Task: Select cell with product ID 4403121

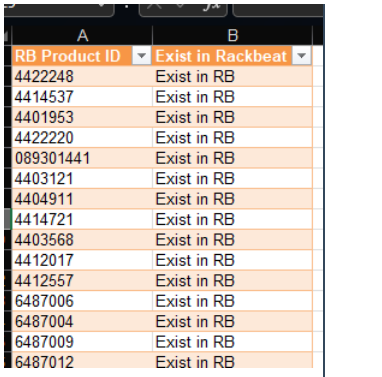Action: (x=82, y=178)
